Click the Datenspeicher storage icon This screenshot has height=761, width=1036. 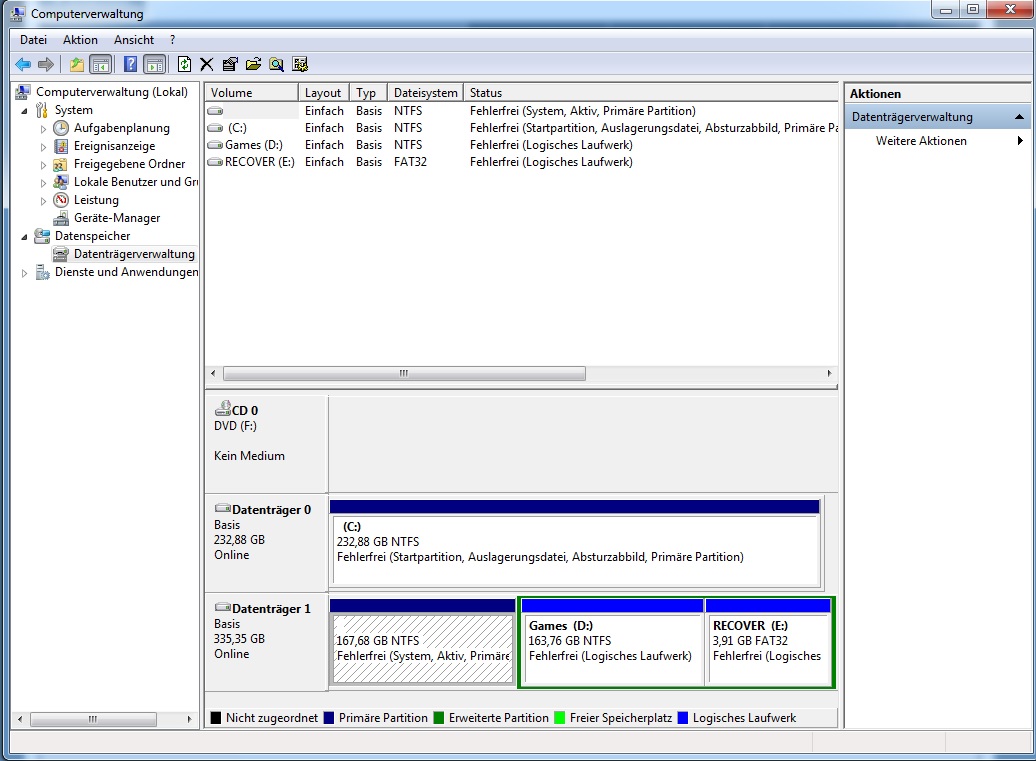42,236
